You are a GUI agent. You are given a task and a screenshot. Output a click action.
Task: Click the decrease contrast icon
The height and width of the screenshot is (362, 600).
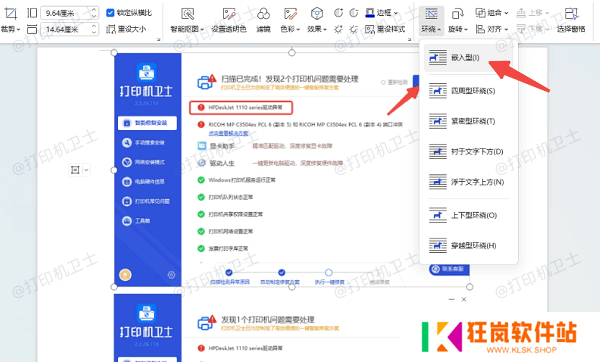tap(354, 13)
